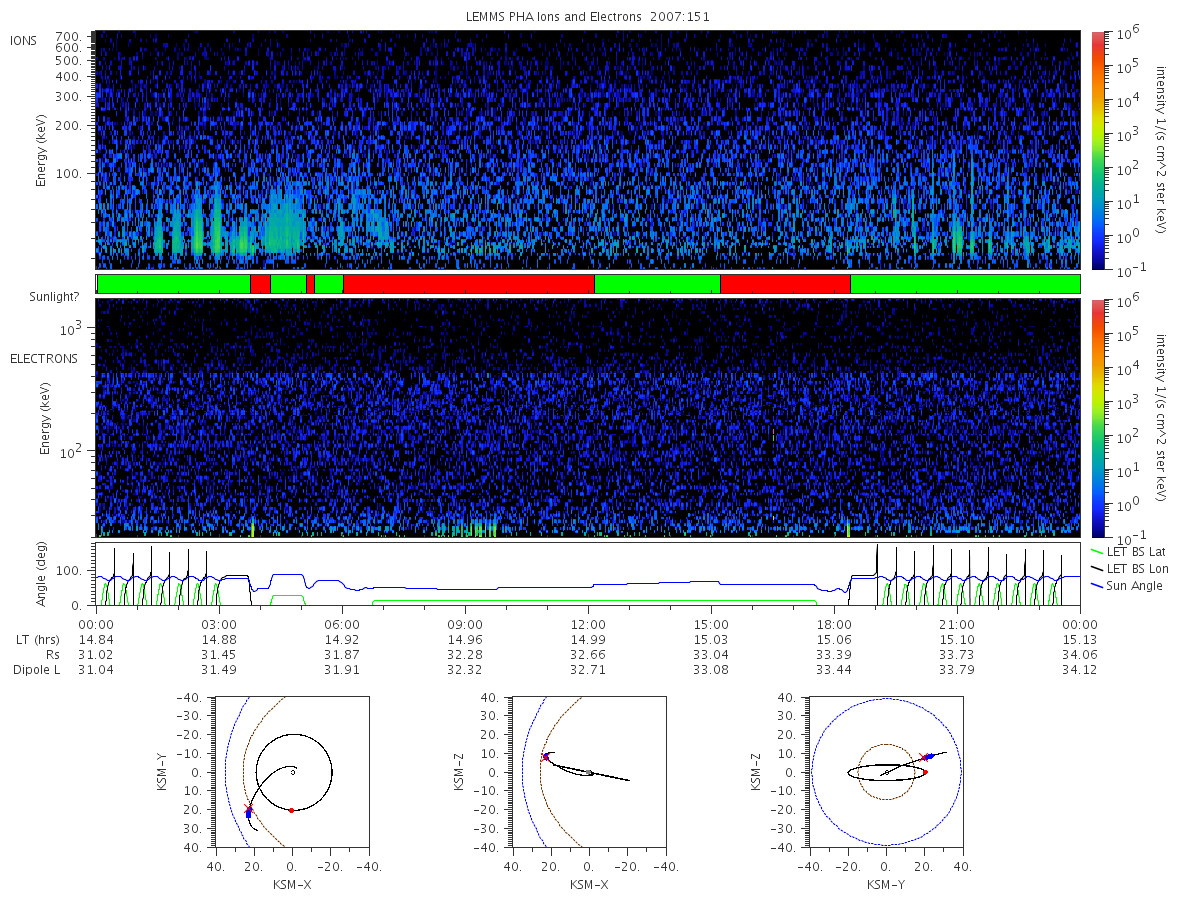Click the IONS panel label
This screenshot has height=900, width=1200.
coord(26,40)
